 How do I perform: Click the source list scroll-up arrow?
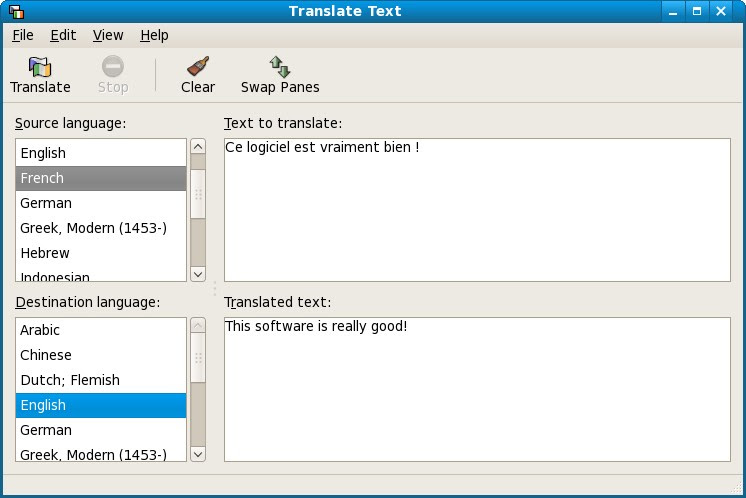pos(198,146)
